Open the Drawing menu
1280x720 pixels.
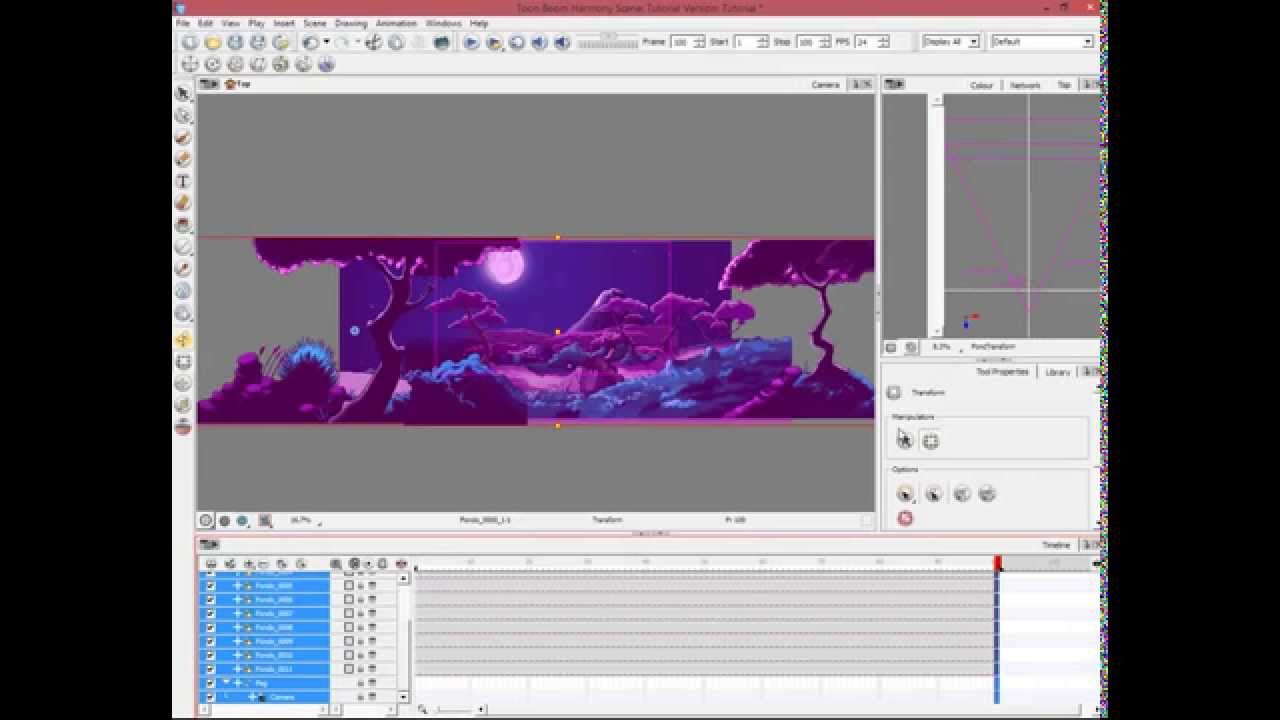351,23
